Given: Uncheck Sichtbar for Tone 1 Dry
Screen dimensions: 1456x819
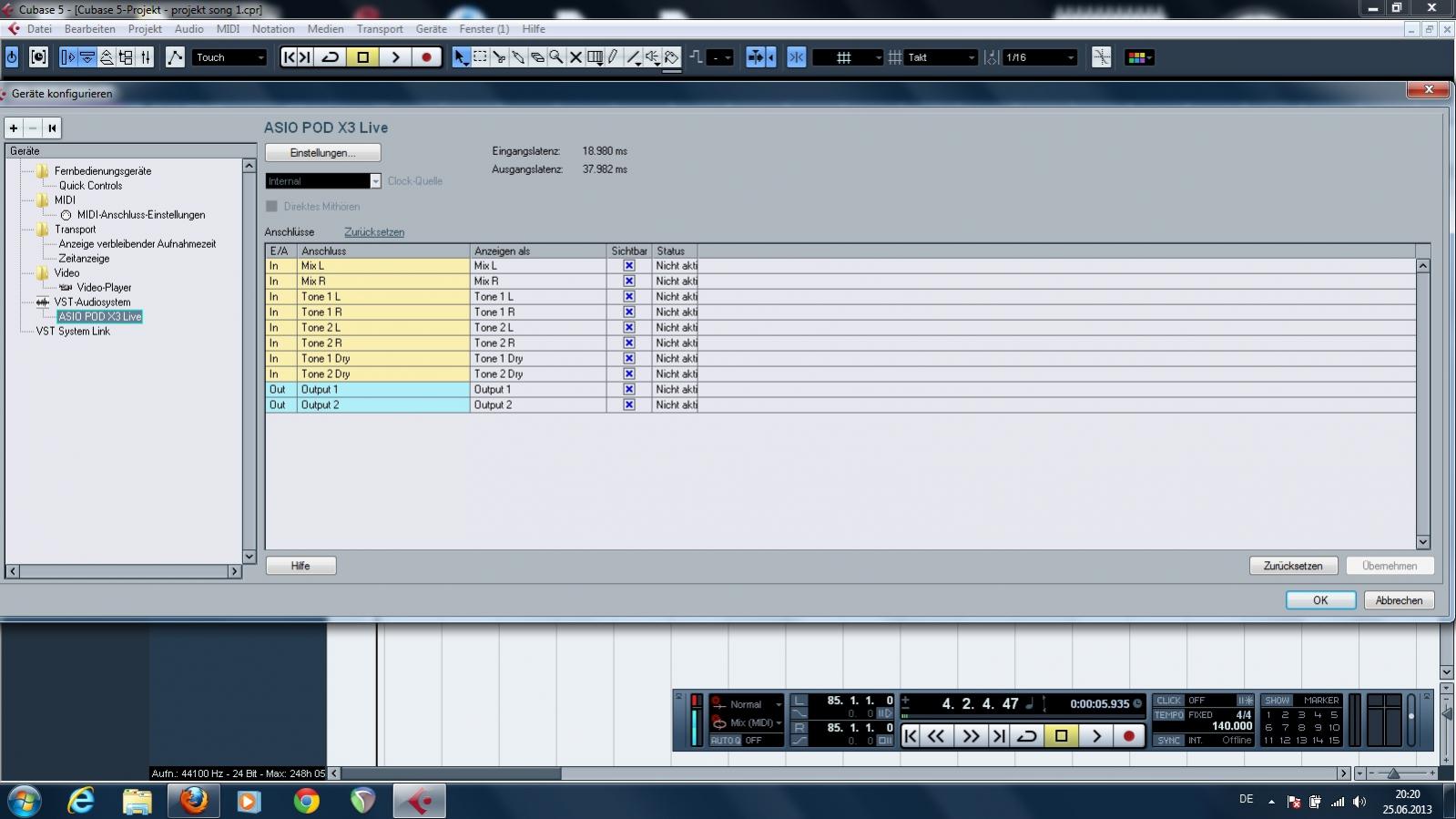Looking at the screenshot, I should [x=628, y=359].
